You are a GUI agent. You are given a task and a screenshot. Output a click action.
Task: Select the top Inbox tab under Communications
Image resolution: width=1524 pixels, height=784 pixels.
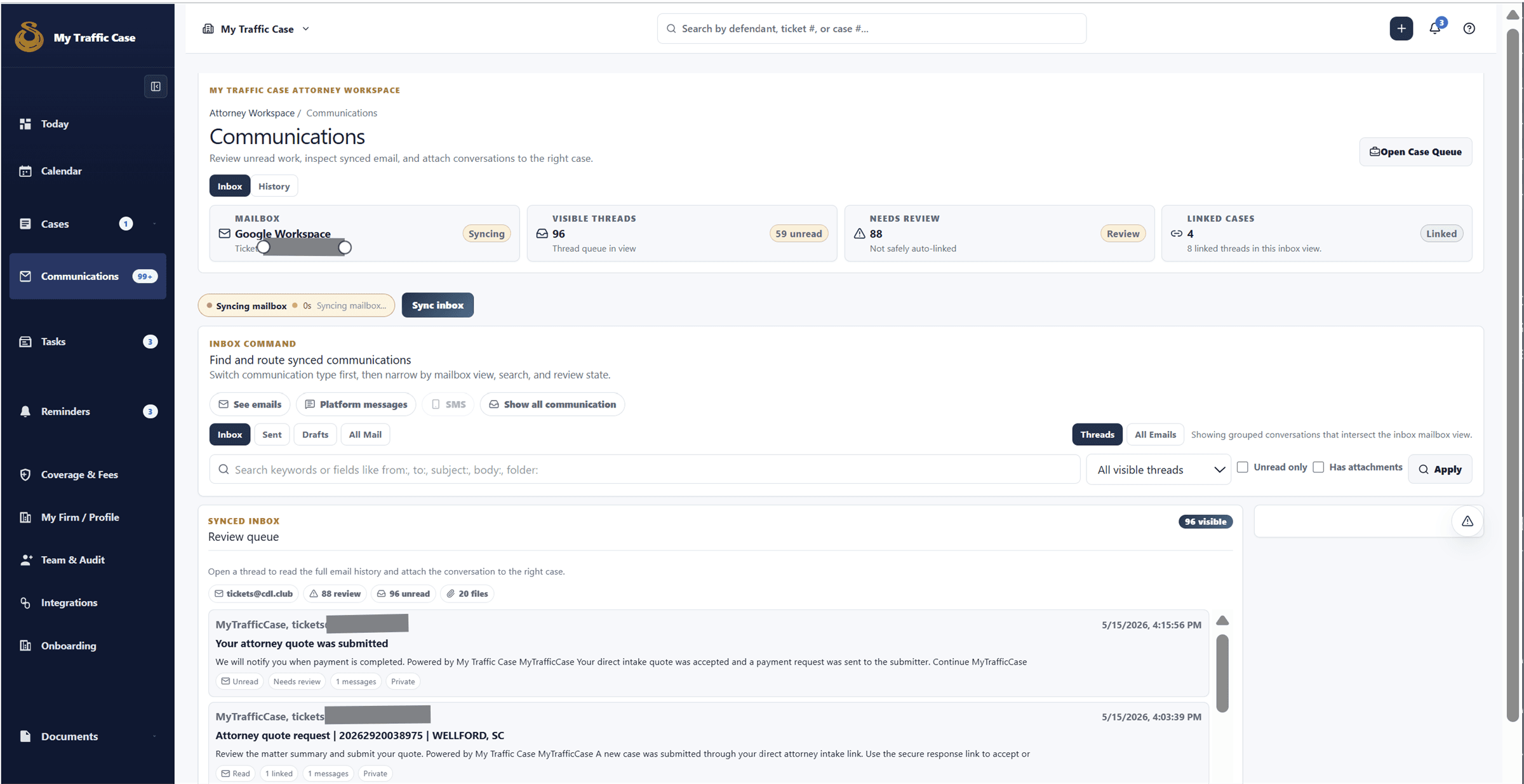click(230, 186)
